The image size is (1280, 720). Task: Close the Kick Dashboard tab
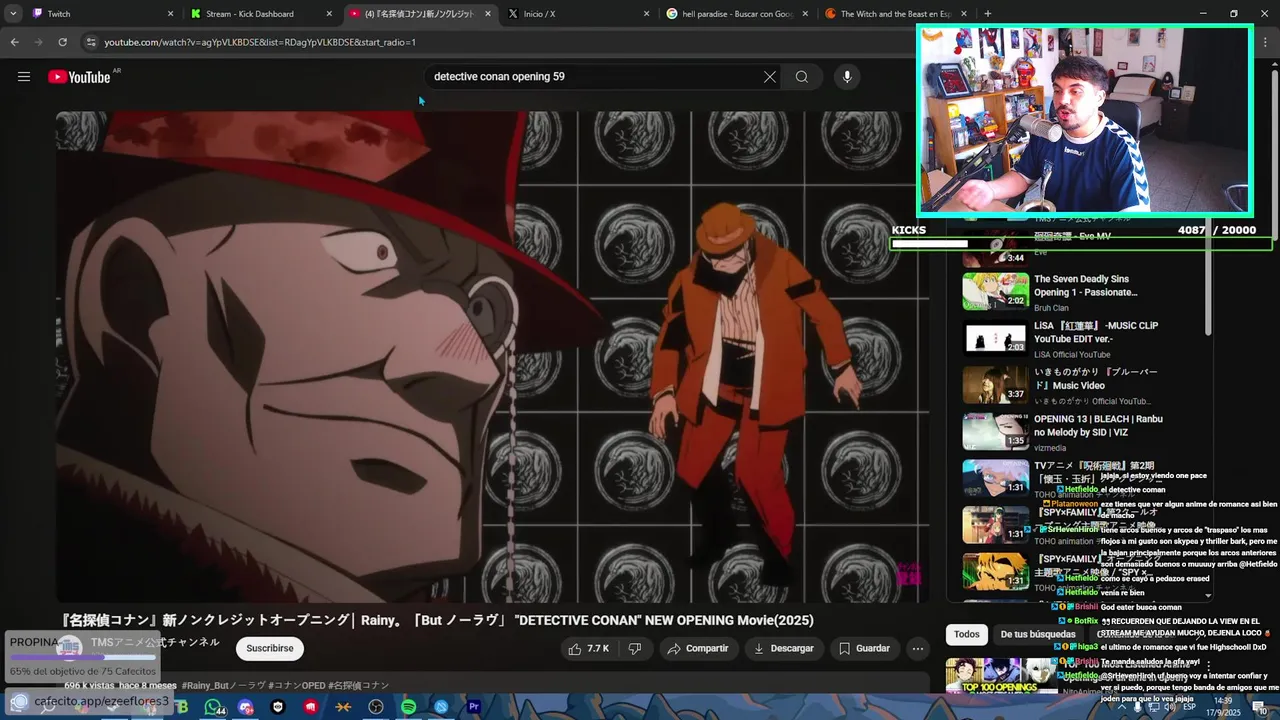pyautogui.click(x=329, y=14)
